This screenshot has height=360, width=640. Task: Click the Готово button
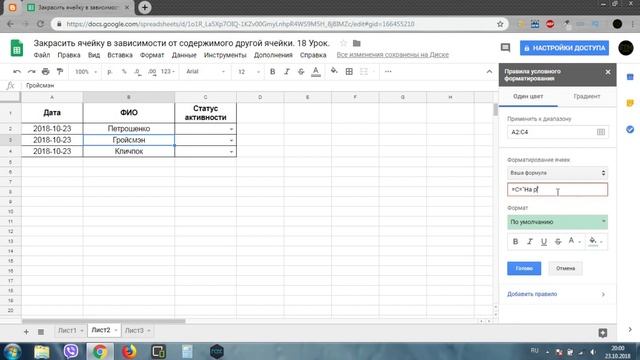pos(524,268)
